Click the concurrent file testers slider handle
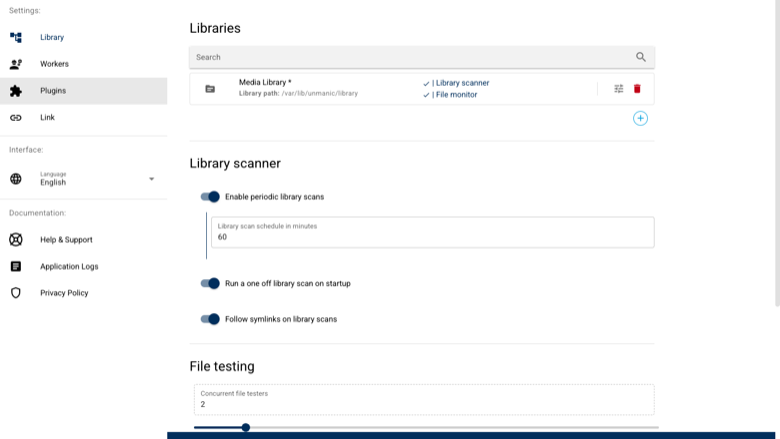This screenshot has width=780, height=439. [246, 427]
